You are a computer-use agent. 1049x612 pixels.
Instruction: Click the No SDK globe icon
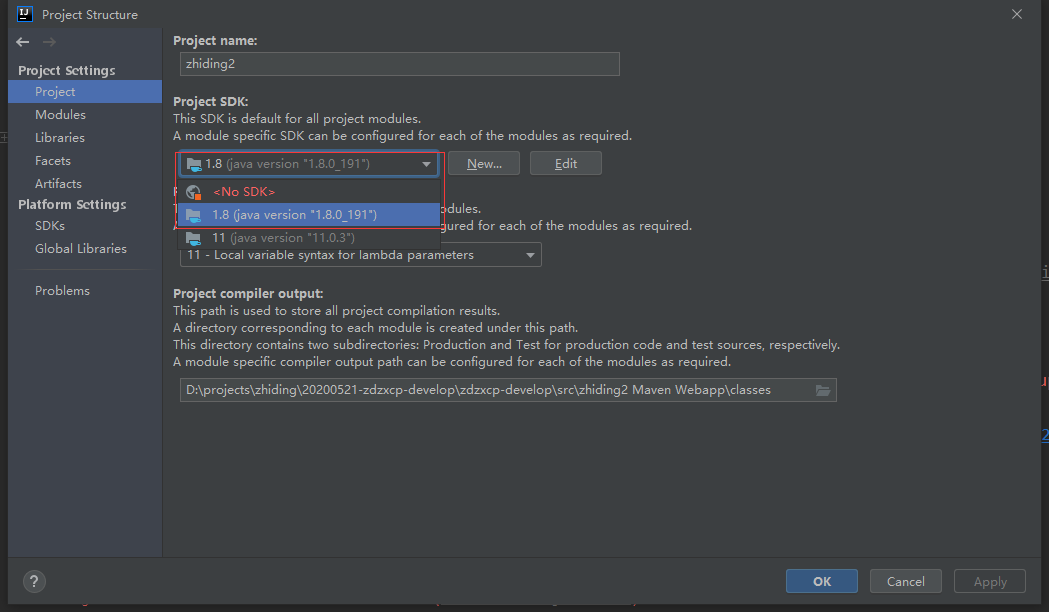(194, 192)
